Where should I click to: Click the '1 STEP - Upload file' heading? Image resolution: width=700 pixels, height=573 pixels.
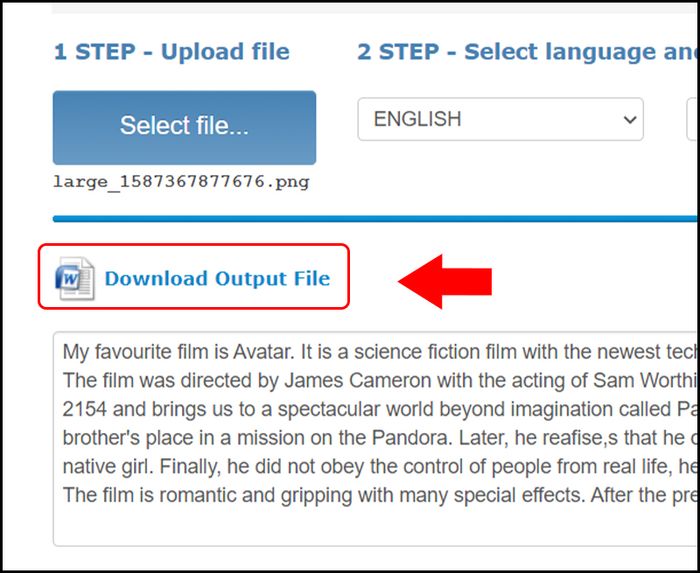click(171, 52)
